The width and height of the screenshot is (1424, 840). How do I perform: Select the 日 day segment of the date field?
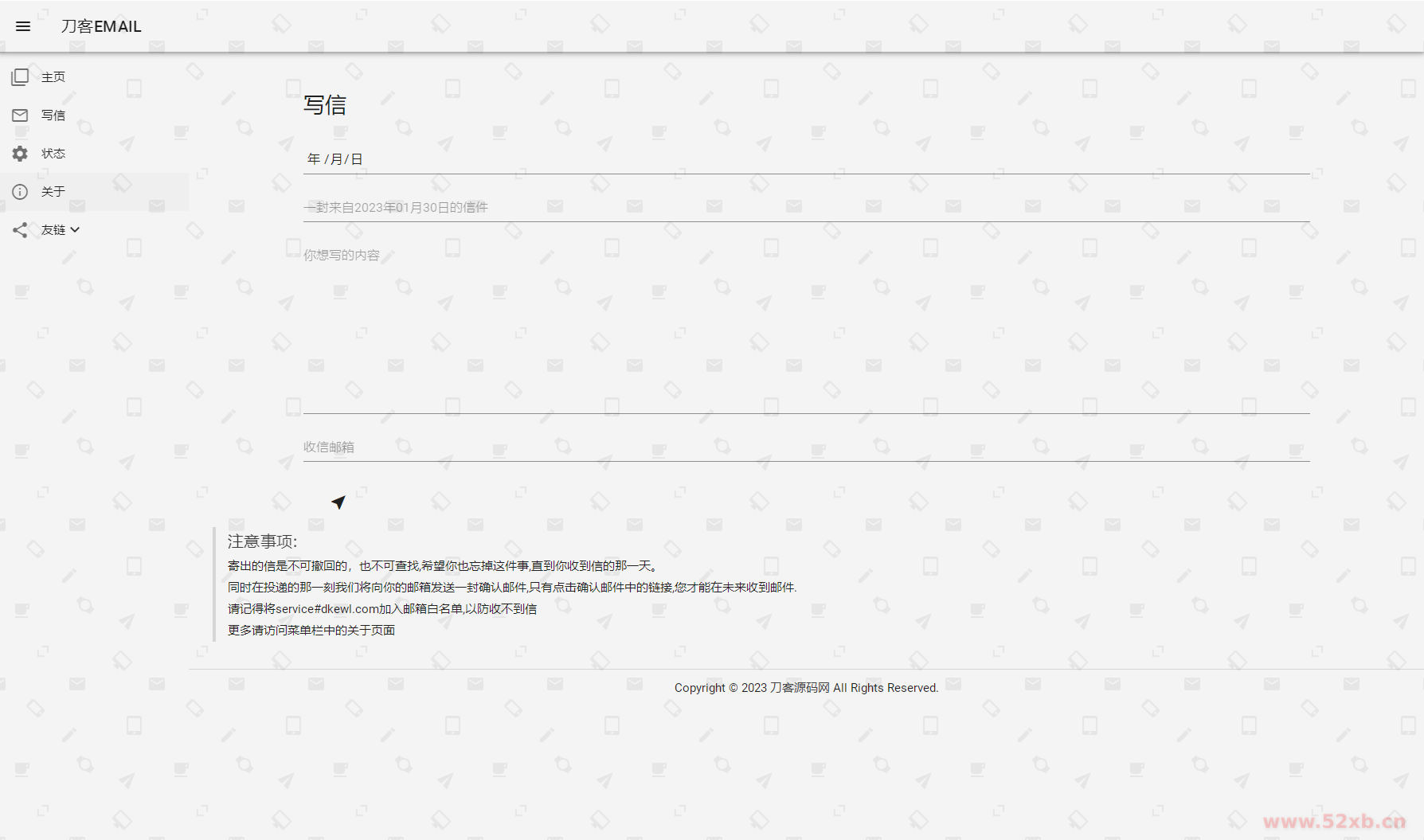tap(357, 159)
